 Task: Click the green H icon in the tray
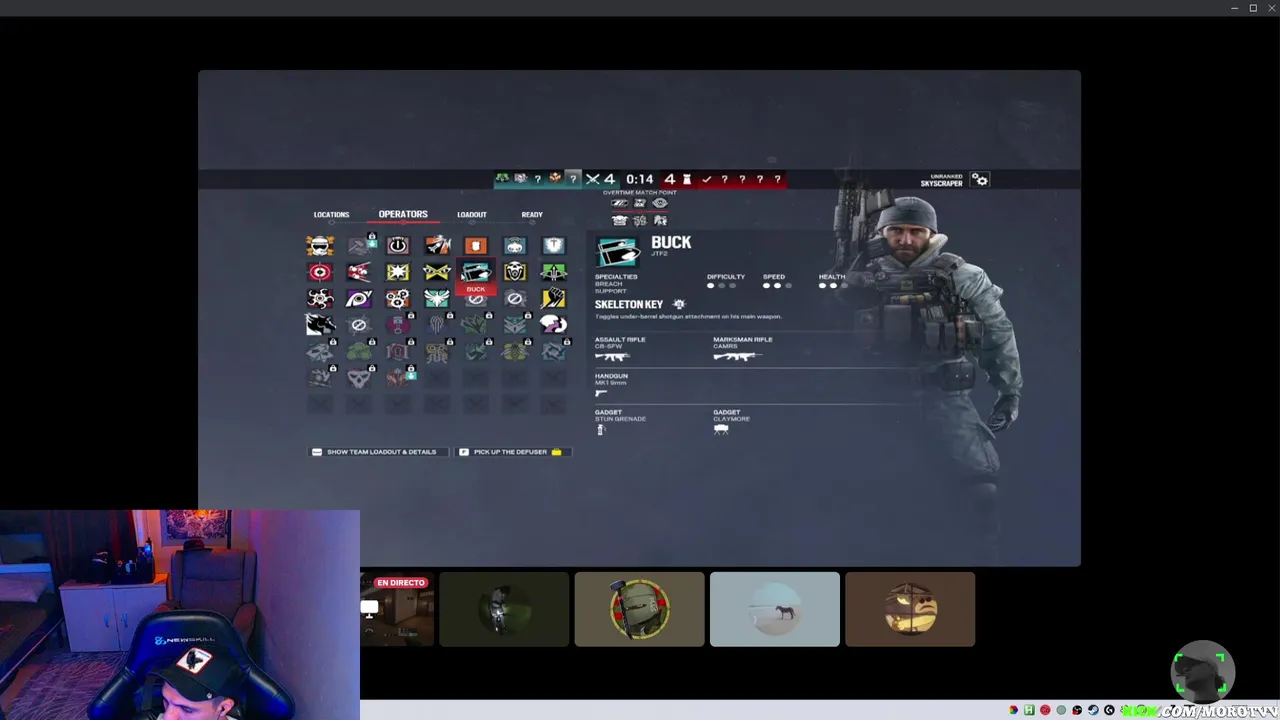pyautogui.click(x=1029, y=710)
